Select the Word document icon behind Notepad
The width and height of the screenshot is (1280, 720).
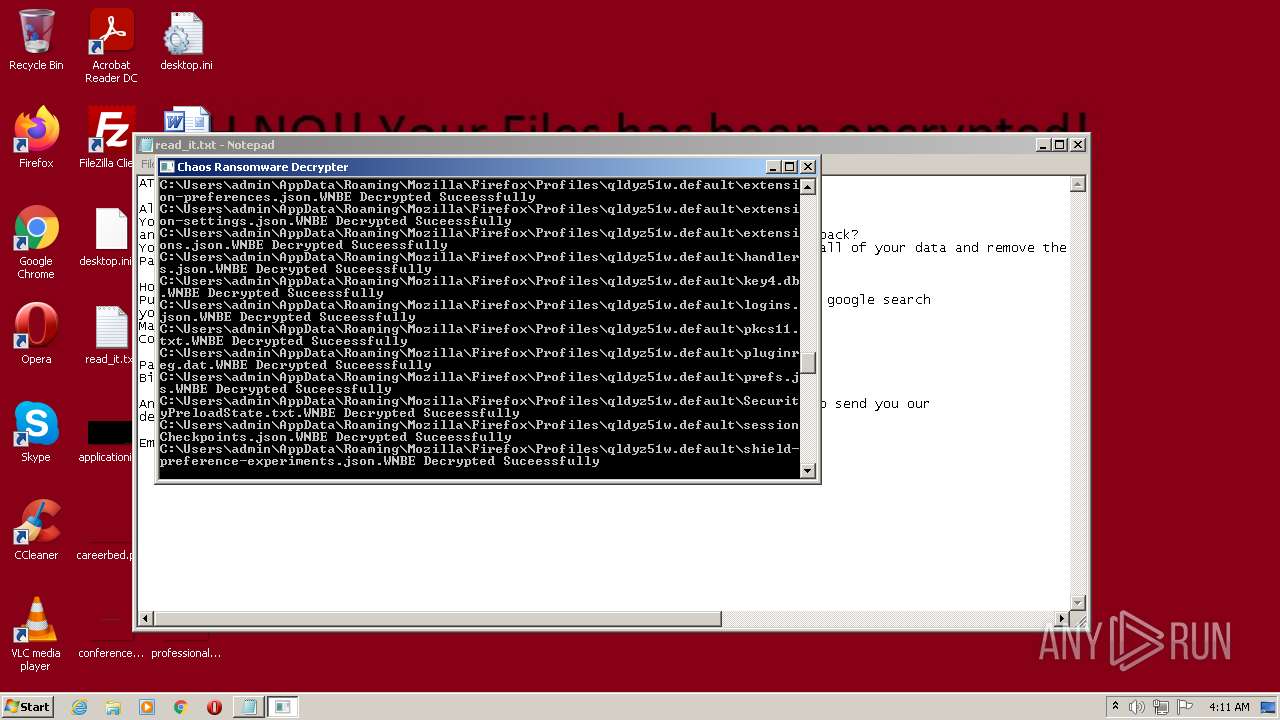tap(186, 121)
